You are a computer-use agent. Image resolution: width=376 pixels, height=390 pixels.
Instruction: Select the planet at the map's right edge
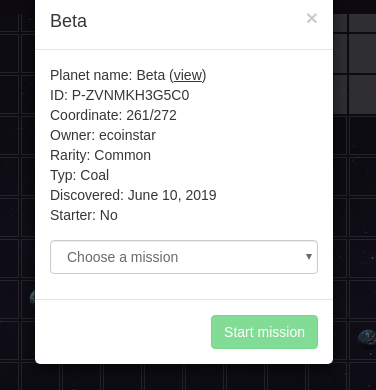pyautogui.click(x=367, y=339)
